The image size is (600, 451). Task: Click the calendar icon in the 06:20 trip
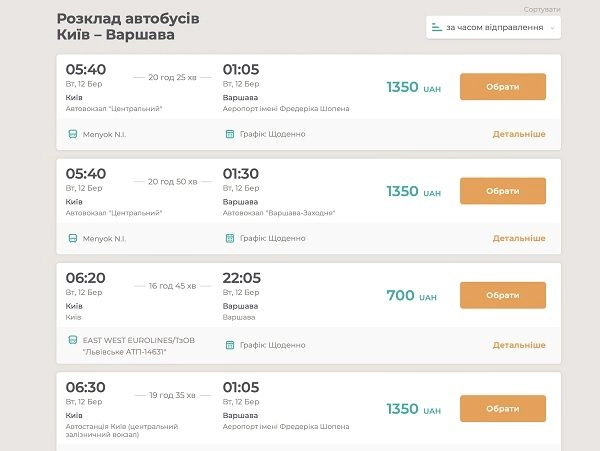[x=230, y=345]
